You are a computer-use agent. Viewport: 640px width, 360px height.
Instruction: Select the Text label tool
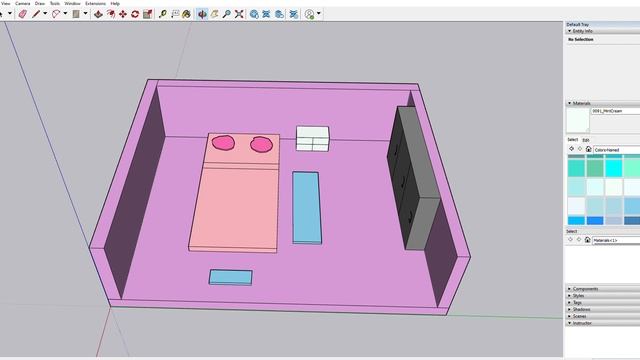[175, 14]
